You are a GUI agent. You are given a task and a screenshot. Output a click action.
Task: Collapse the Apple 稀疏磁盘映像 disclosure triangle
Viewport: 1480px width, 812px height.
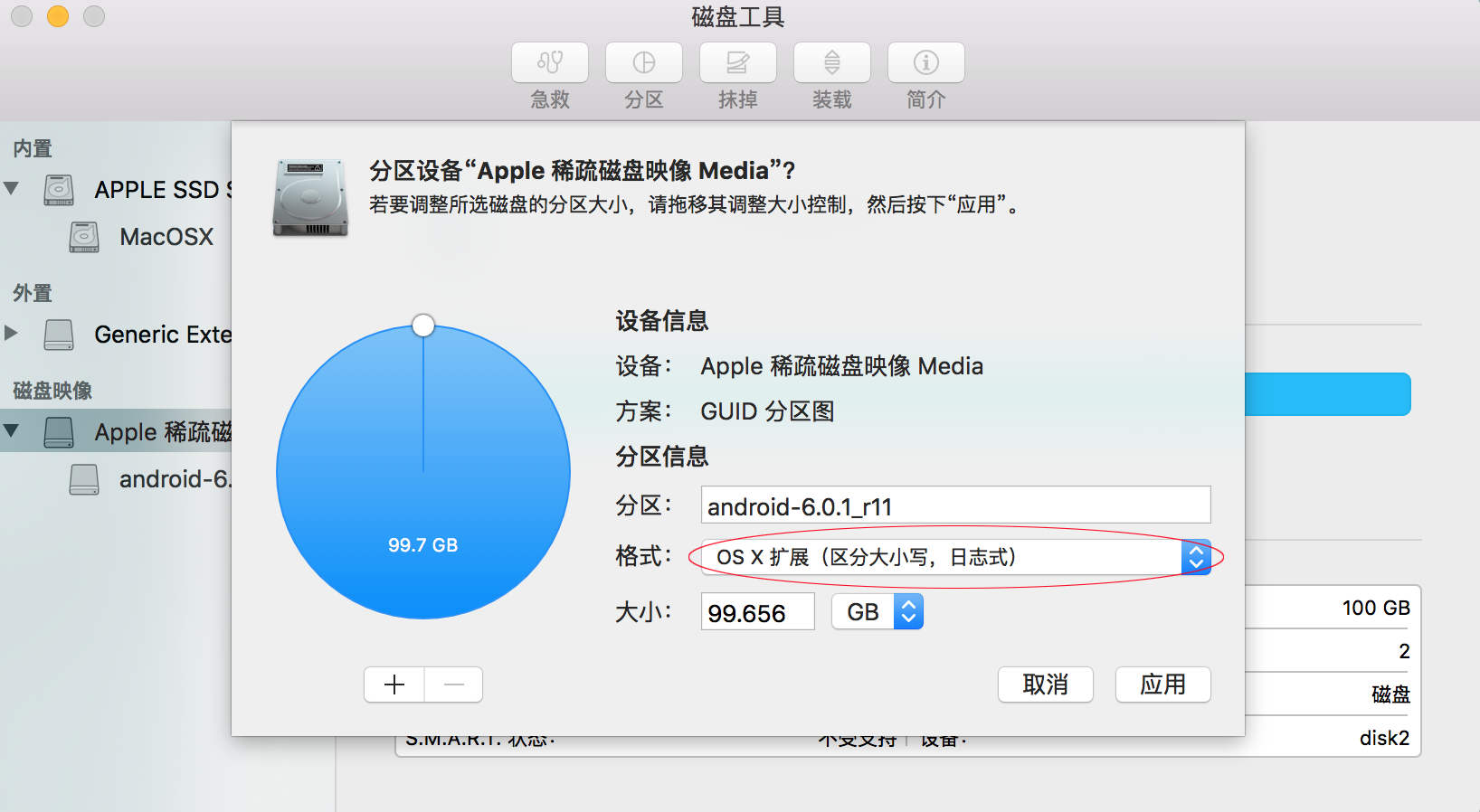tap(12, 430)
